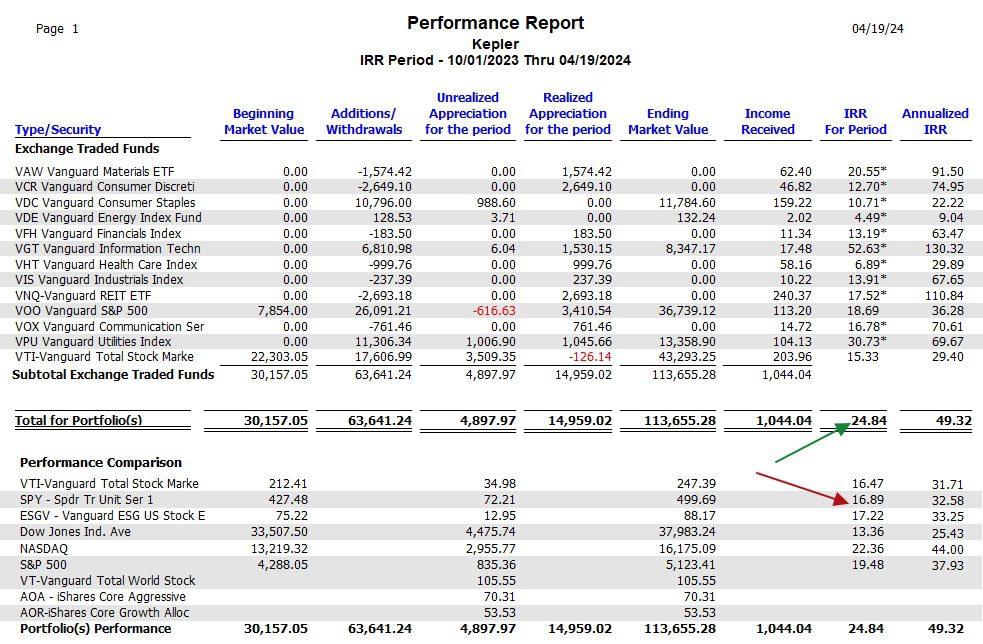Select ESGV - Vanguard ESG US Stock row

pos(492,515)
